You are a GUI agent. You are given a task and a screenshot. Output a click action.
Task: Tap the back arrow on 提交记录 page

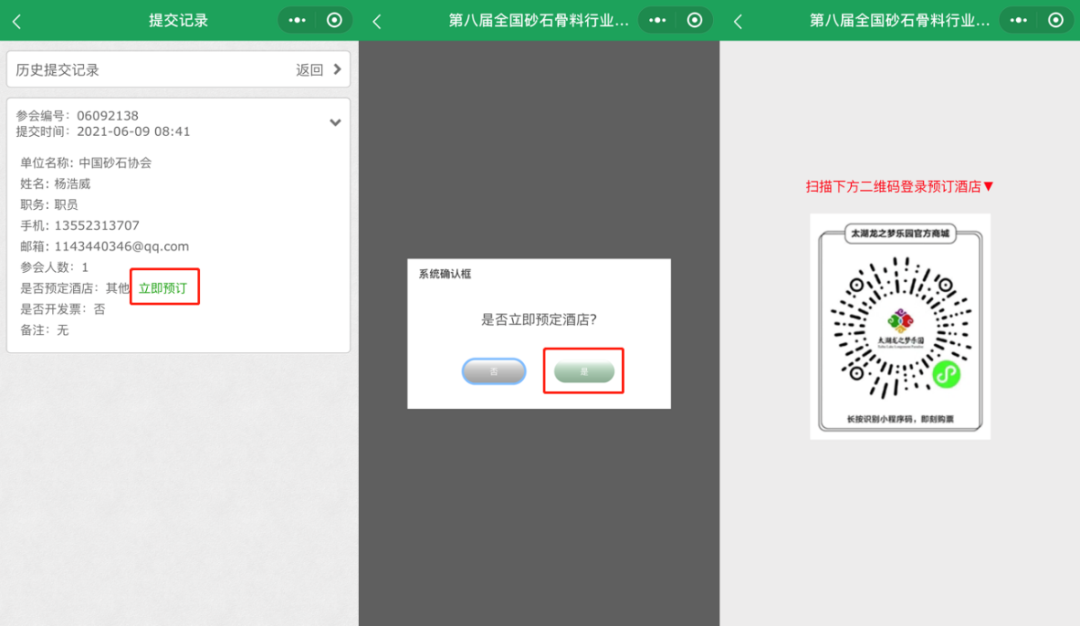point(14,19)
